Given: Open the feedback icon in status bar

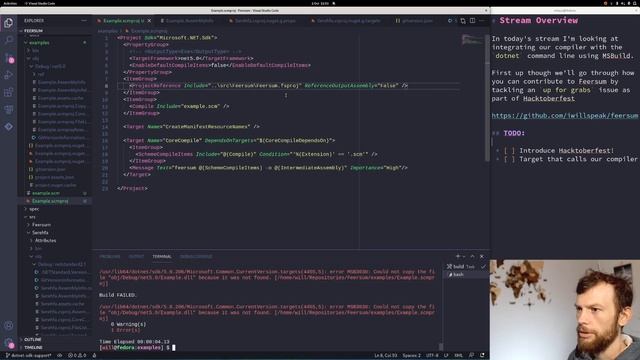Looking at the screenshot, I should (472, 356).
